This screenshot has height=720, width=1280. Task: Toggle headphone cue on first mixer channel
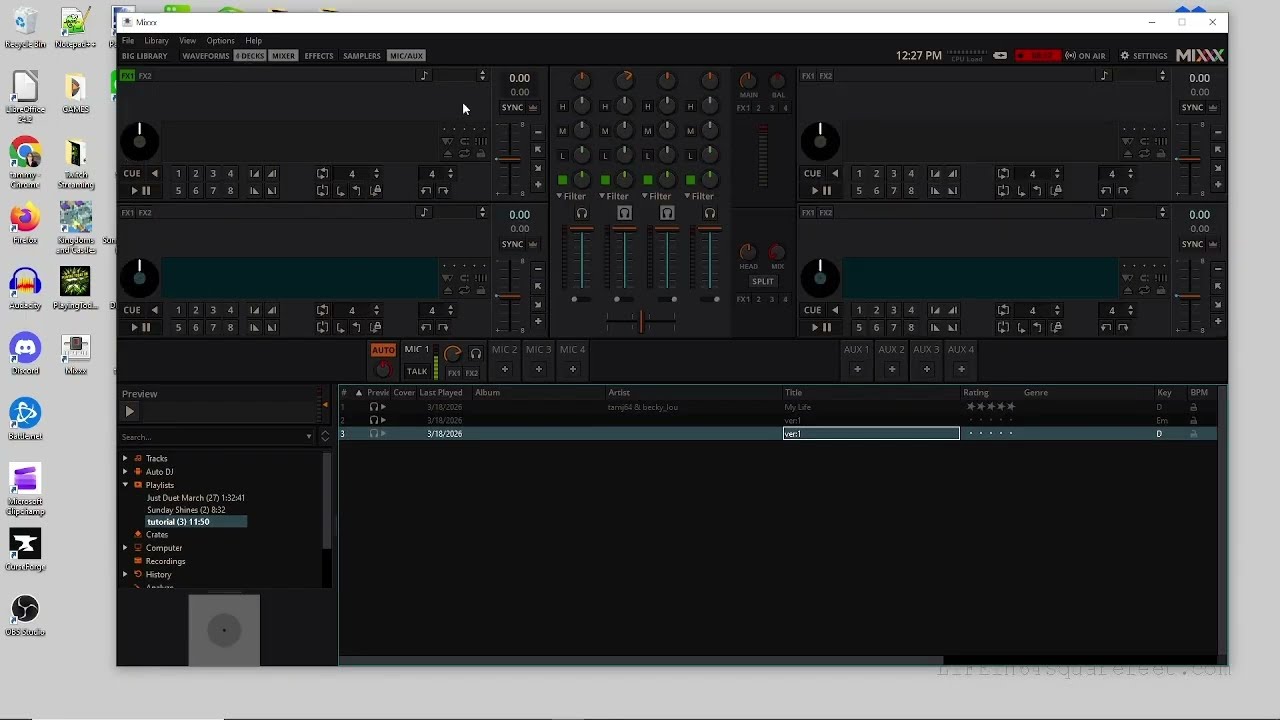pos(582,213)
